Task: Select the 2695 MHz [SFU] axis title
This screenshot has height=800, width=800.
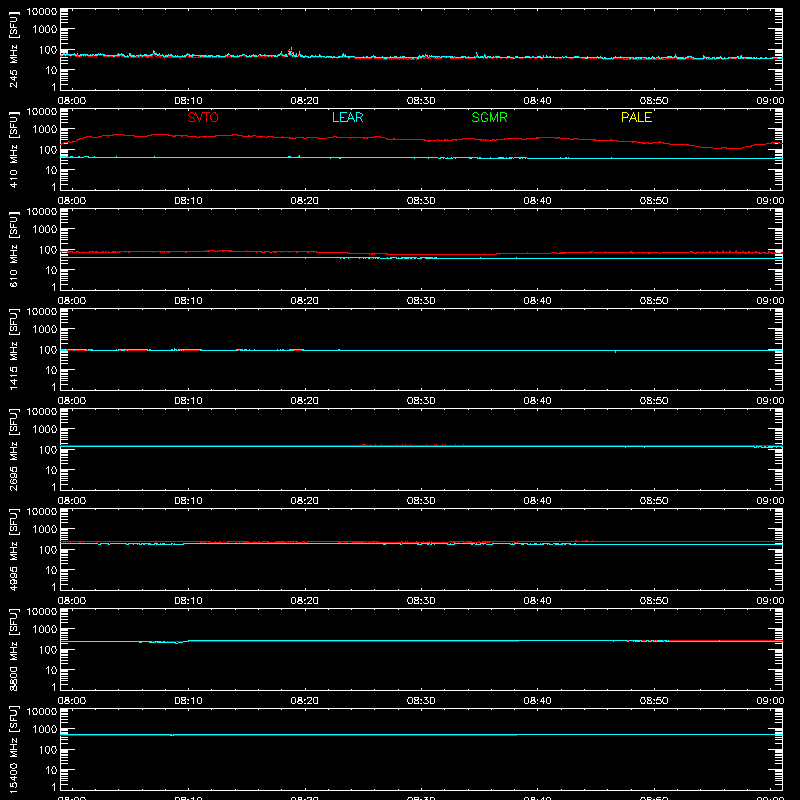Action: tap(13, 449)
